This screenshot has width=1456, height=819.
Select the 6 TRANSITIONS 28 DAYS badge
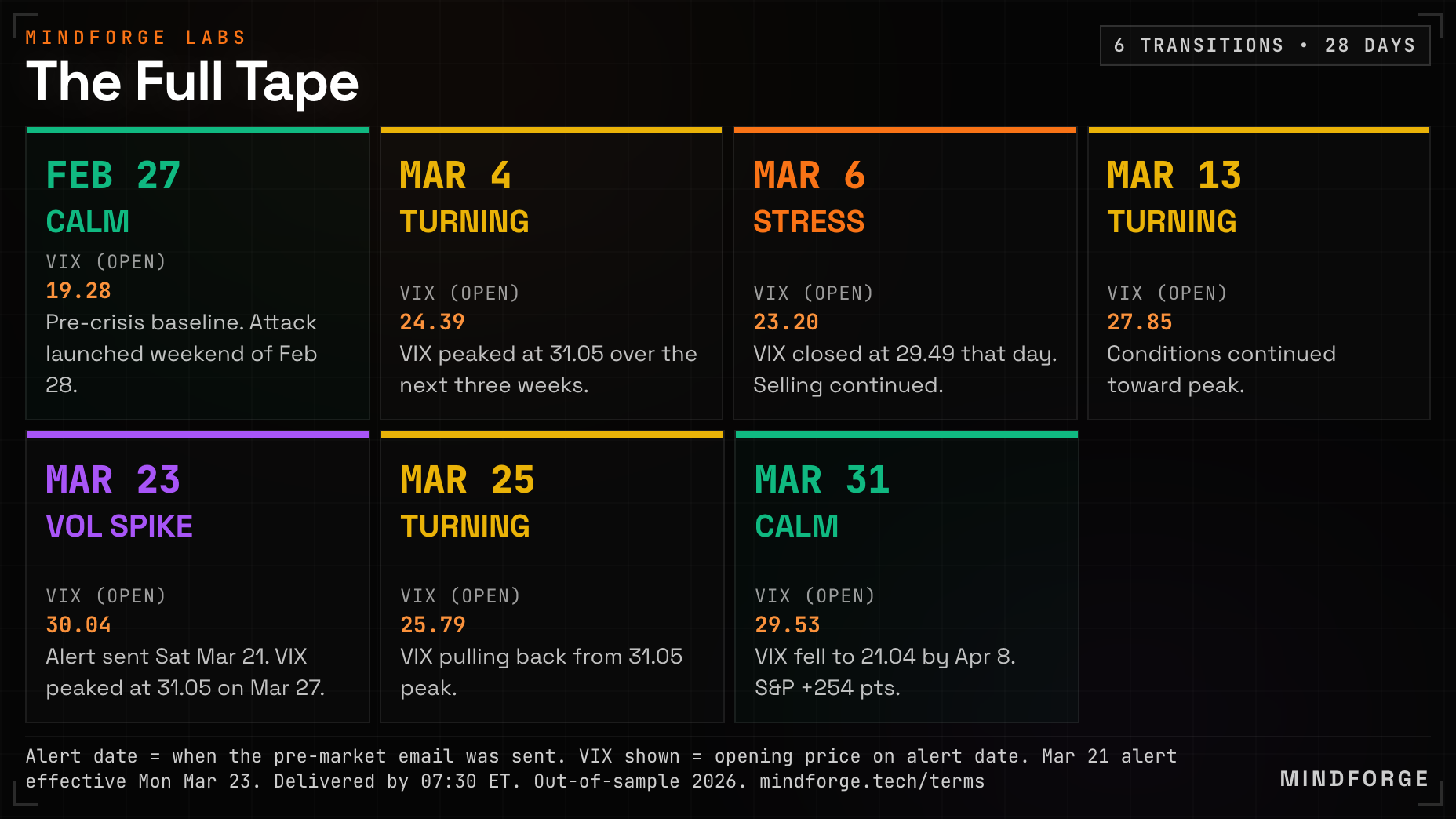coord(1265,45)
